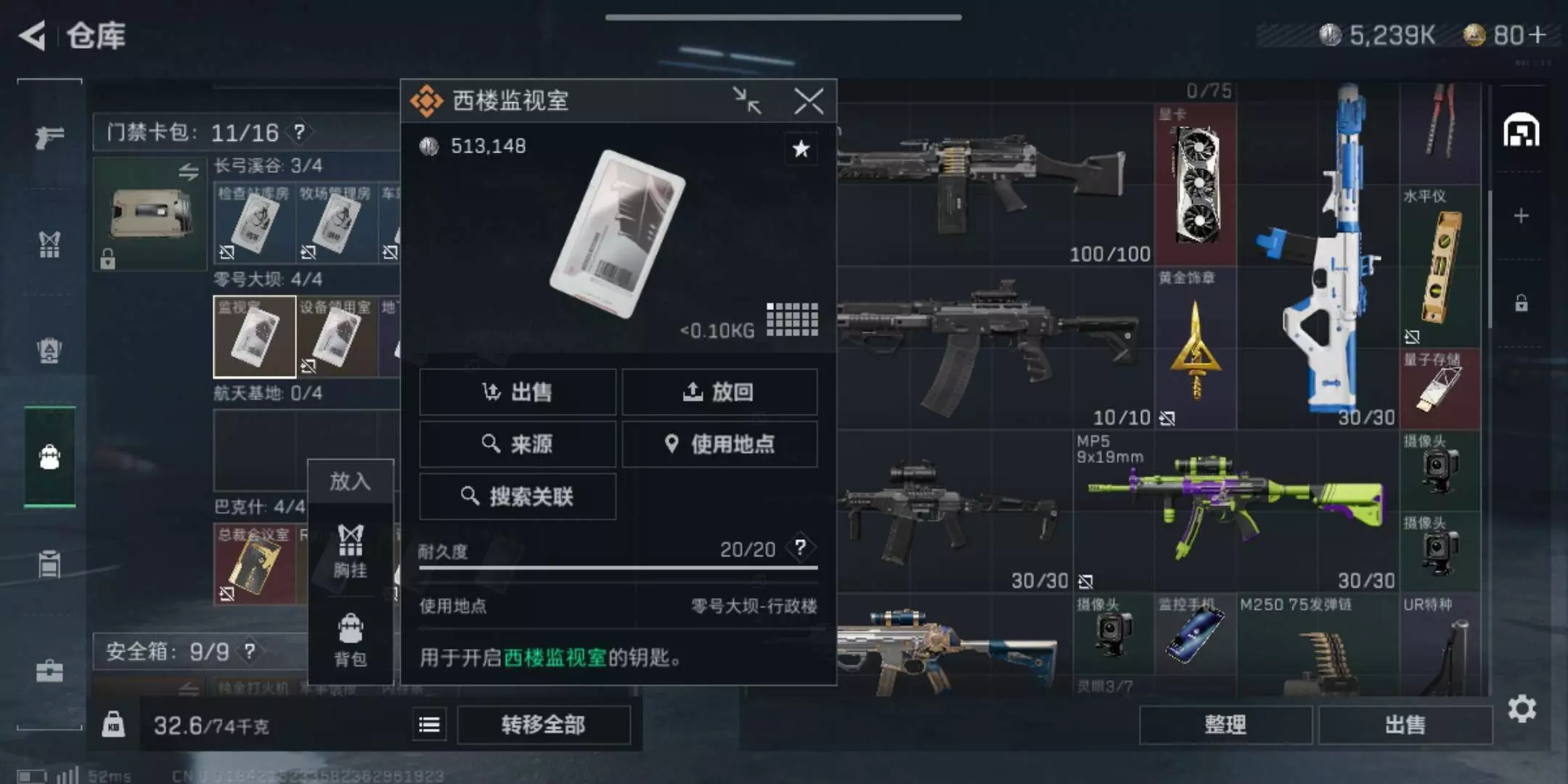Click 搜索关联 search button

click(x=518, y=496)
